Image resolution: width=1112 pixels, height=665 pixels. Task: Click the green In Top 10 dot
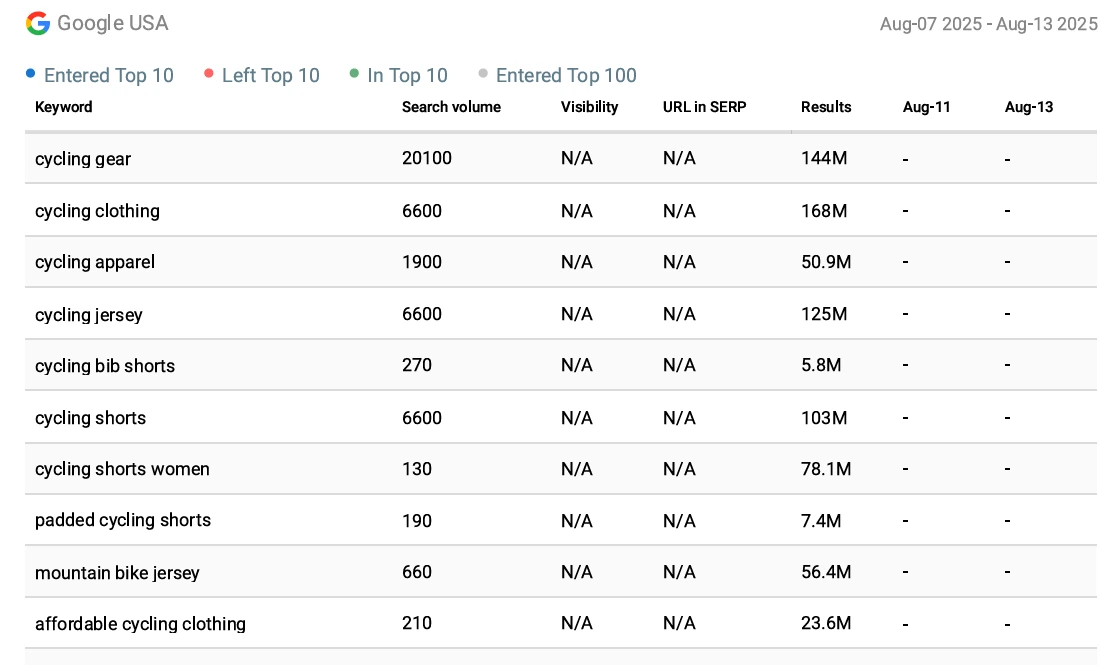click(x=354, y=74)
